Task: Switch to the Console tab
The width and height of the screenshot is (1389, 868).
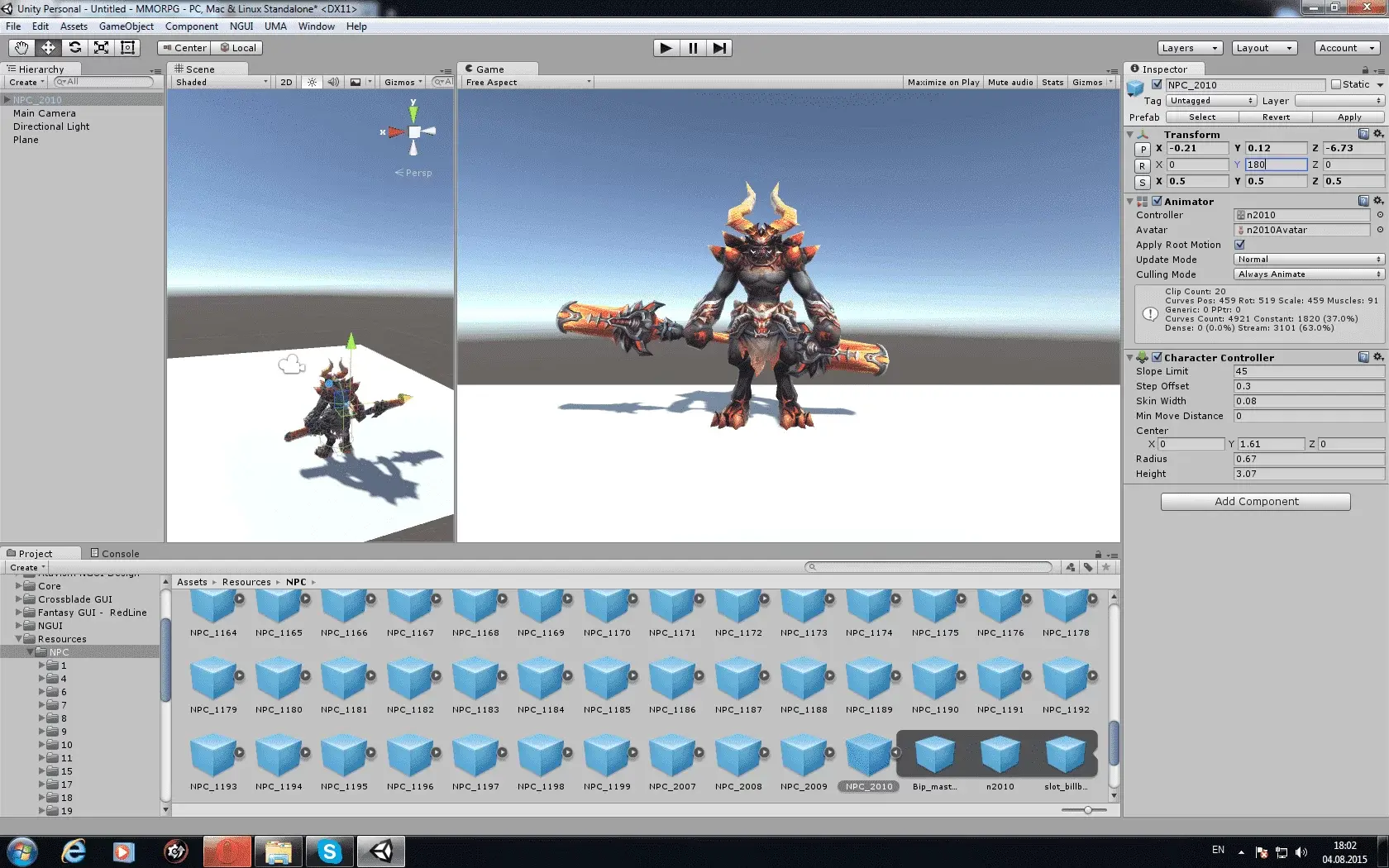Action: pyautogui.click(x=115, y=553)
